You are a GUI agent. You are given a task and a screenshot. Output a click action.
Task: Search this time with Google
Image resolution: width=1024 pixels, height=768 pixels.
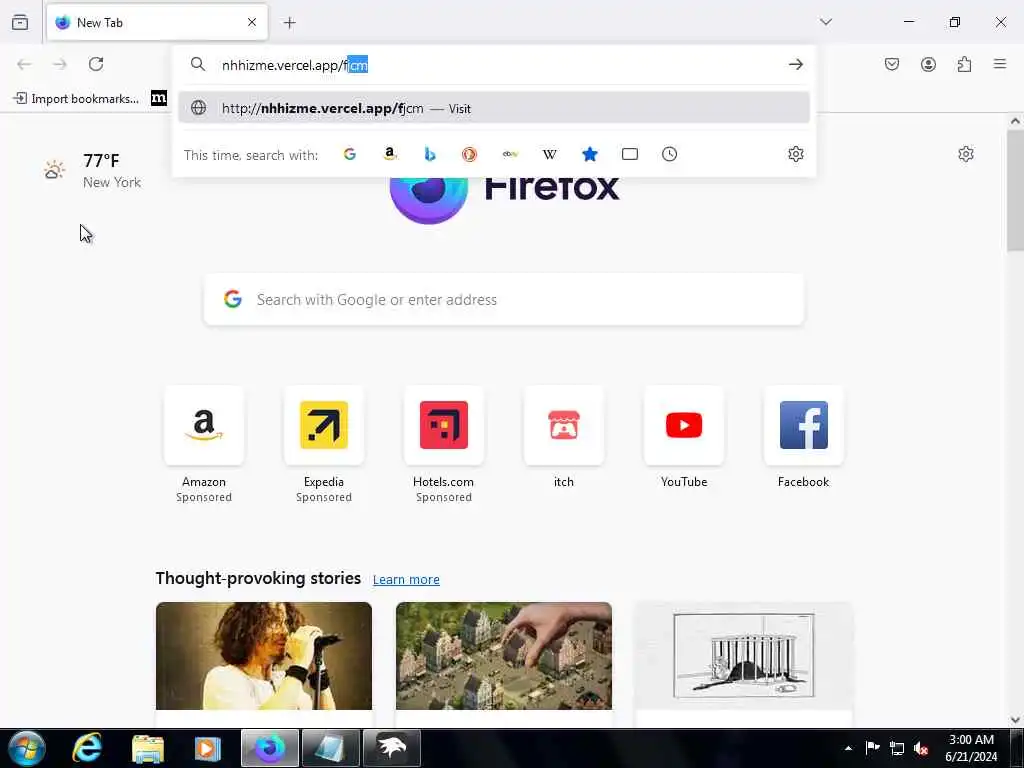[x=350, y=154]
